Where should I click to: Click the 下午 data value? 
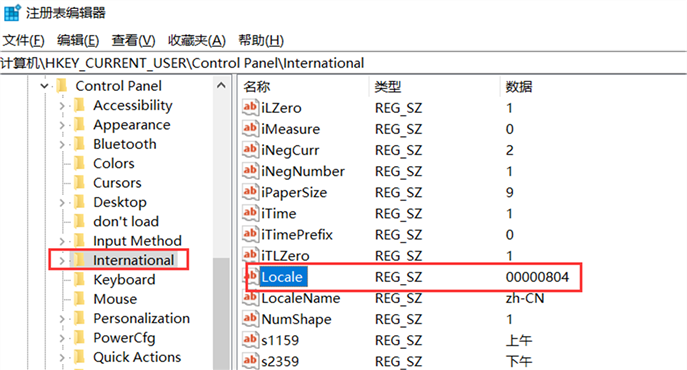pyautogui.click(x=519, y=361)
